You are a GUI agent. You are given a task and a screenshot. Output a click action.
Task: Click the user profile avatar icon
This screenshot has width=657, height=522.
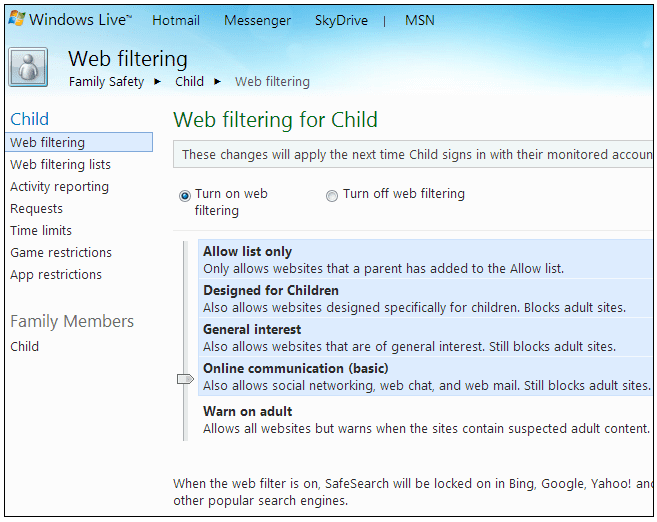[28, 67]
